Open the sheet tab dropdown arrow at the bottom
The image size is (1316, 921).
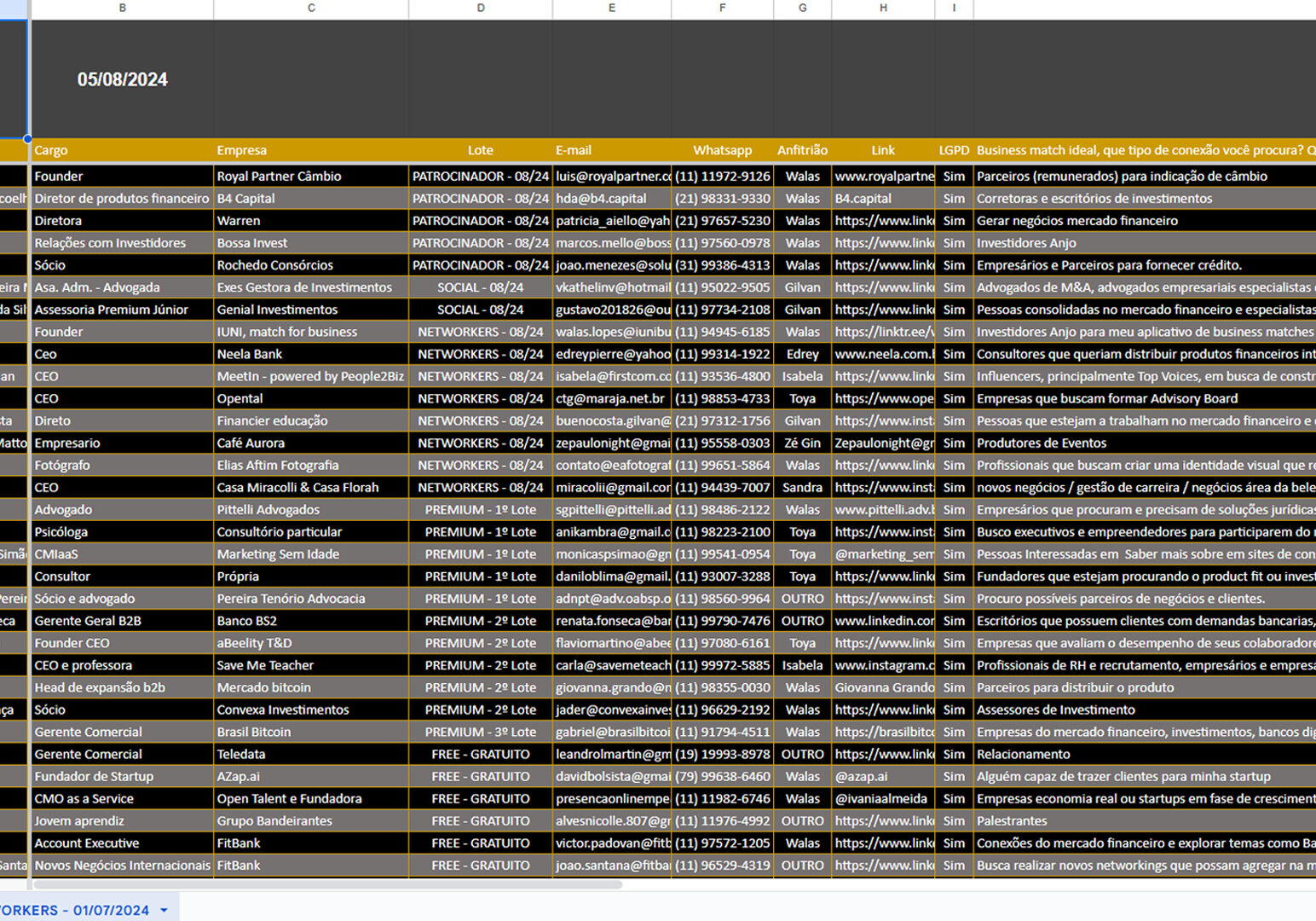point(164,910)
